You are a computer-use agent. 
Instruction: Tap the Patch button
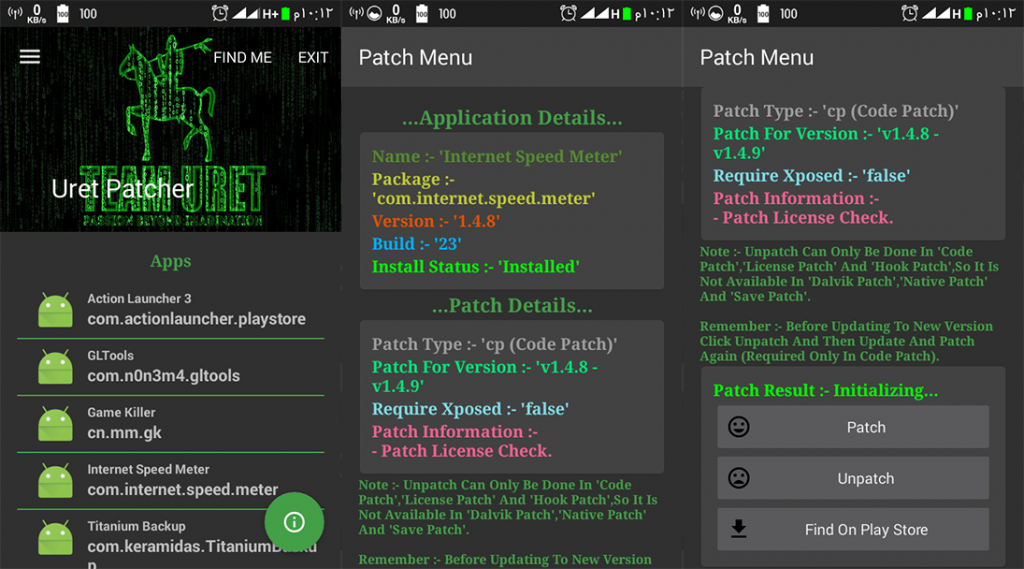pyautogui.click(x=853, y=427)
